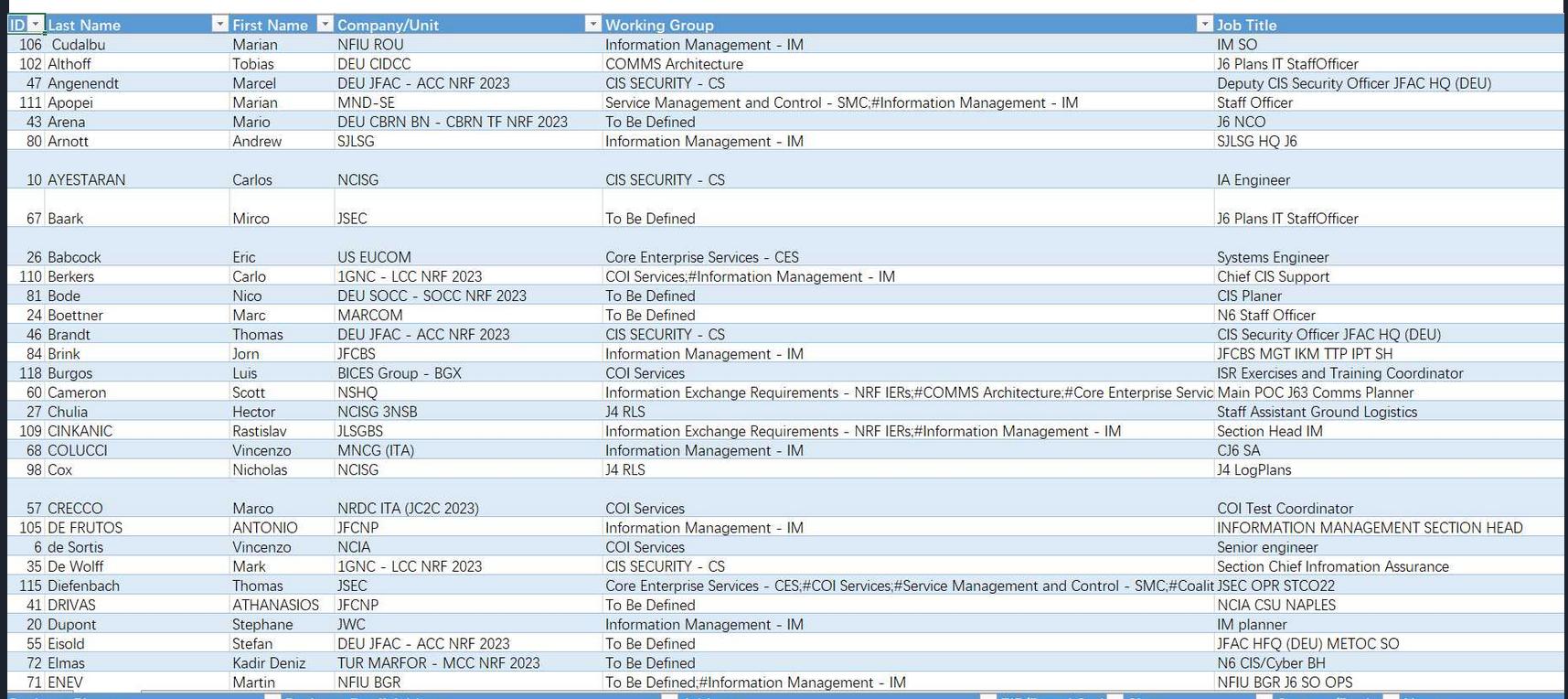Open the Last Name filter dropdown arrow
This screenshot has height=699, width=1568.
coord(219,24)
